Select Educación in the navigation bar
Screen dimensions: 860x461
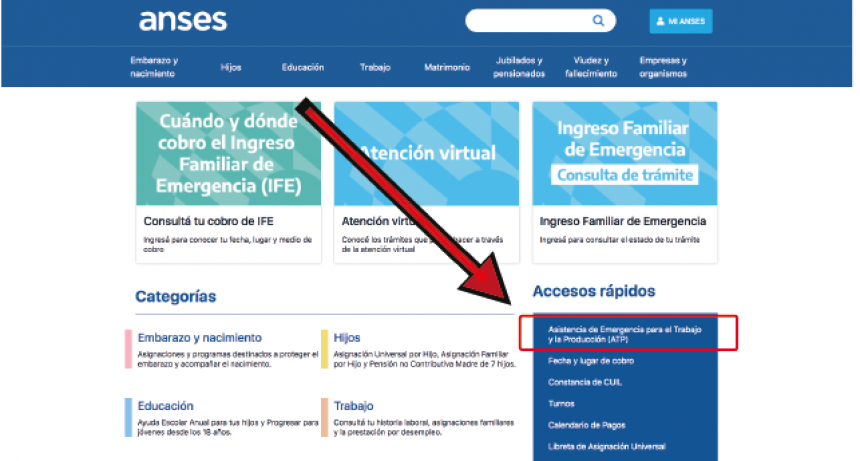pyautogui.click(x=303, y=67)
